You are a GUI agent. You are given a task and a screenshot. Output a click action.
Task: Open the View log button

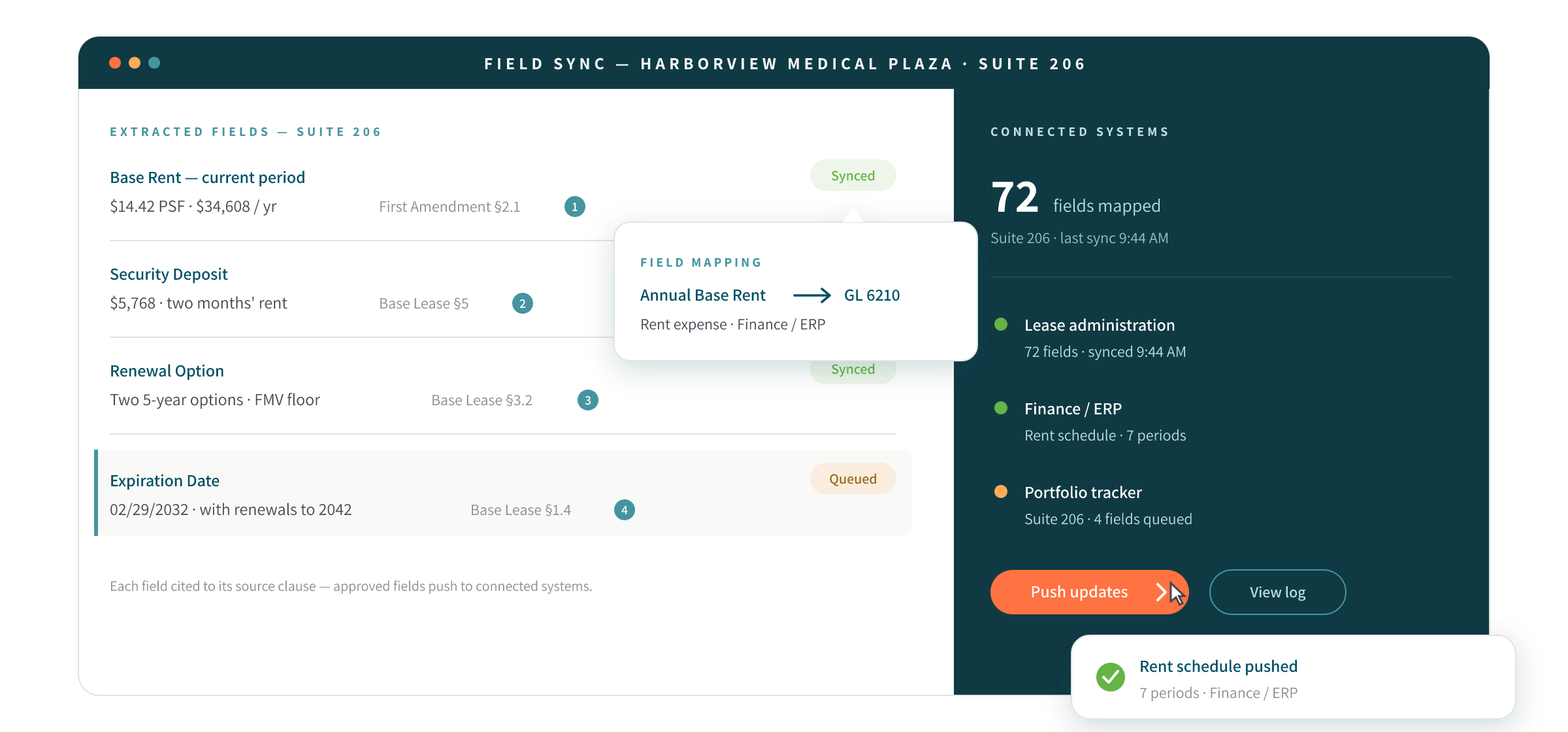1277,592
